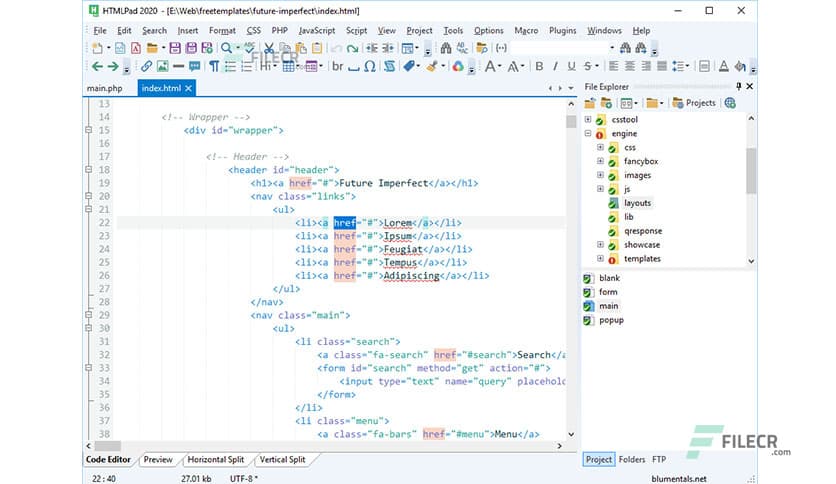Viewport: 836px width, 484px height.
Task: Open the JavaScript menu
Action: (315, 31)
